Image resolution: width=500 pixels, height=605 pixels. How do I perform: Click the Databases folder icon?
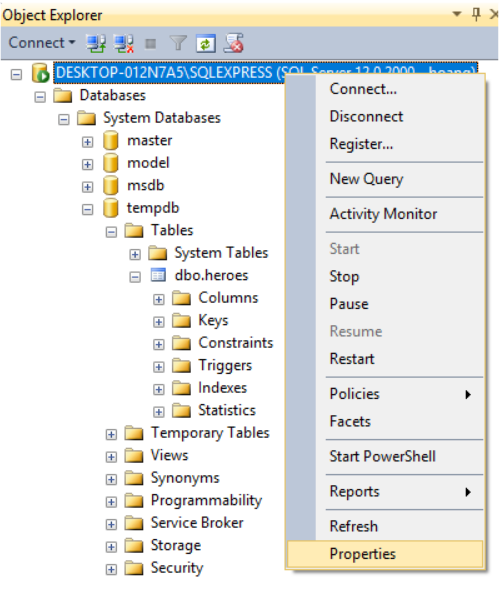point(63,95)
